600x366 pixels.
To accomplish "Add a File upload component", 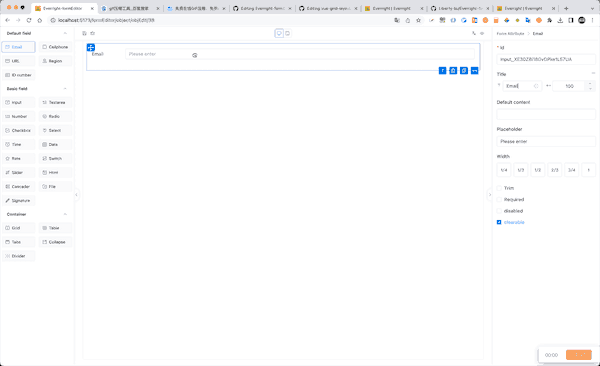I will coord(55,186).
